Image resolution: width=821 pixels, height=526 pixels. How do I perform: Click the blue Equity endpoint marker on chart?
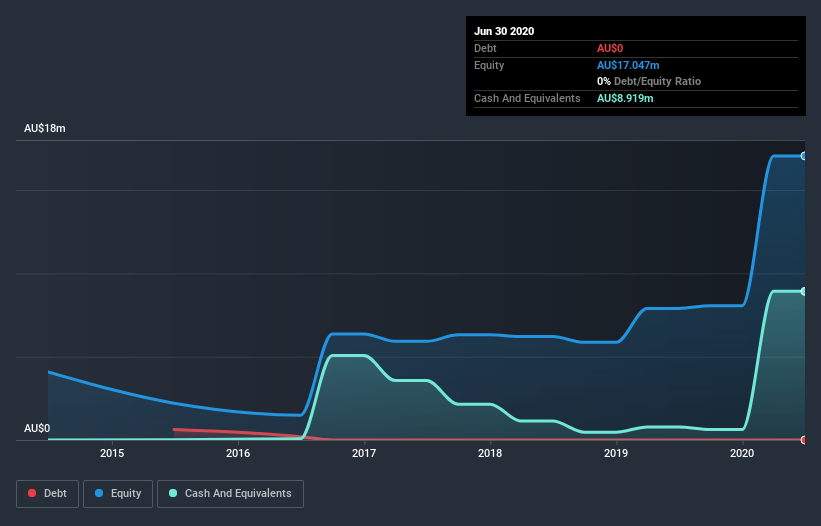pyautogui.click(x=804, y=156)
